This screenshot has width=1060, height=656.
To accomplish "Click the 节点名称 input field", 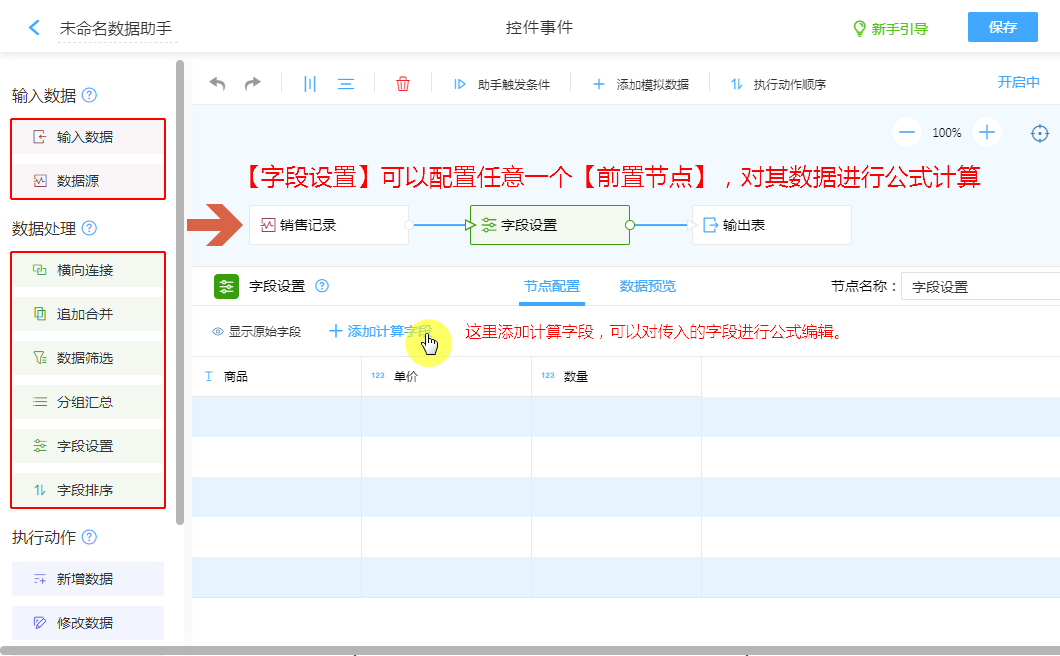I will click(x=980, y=287).
